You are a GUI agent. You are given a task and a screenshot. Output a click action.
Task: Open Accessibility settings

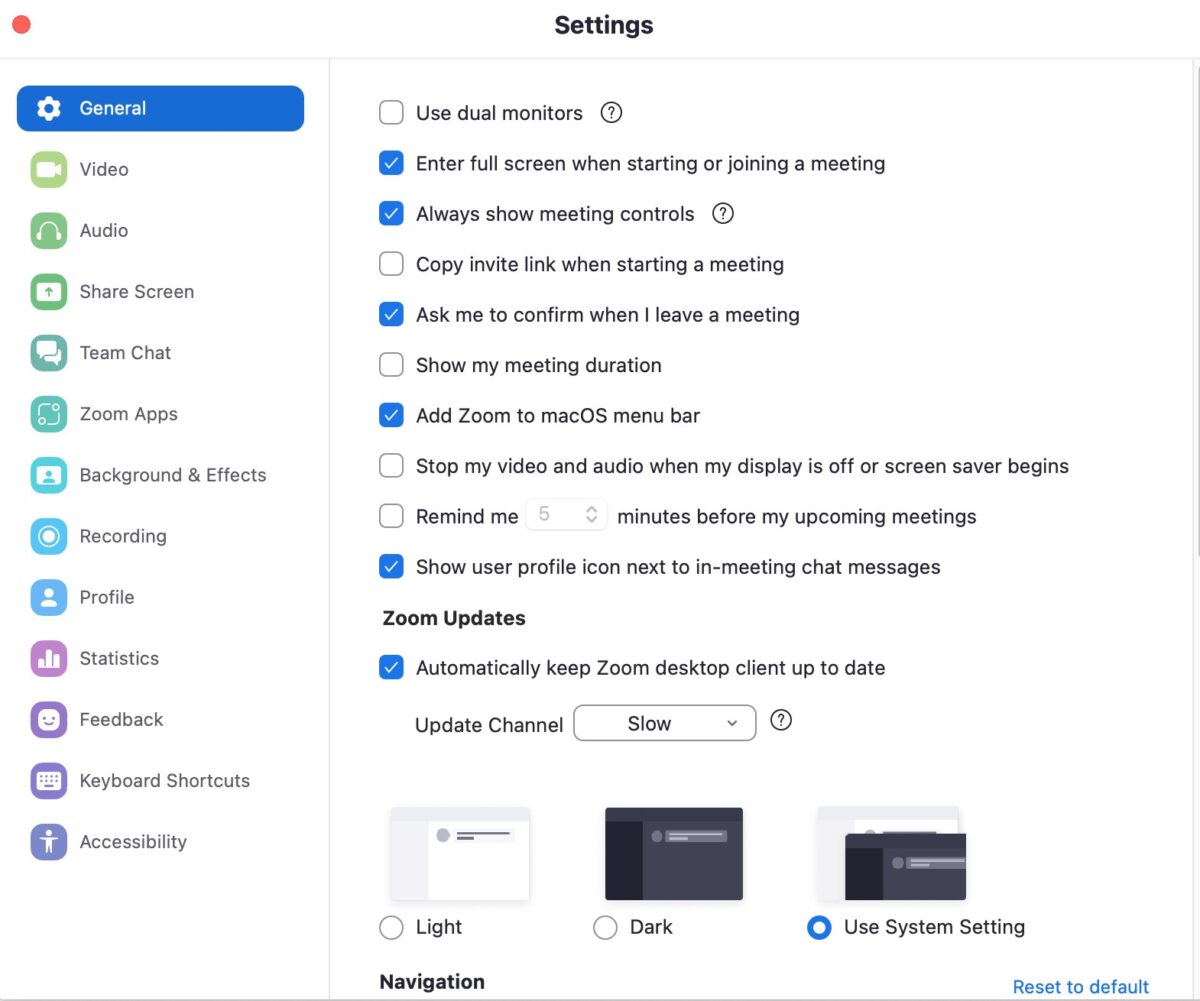160,841
